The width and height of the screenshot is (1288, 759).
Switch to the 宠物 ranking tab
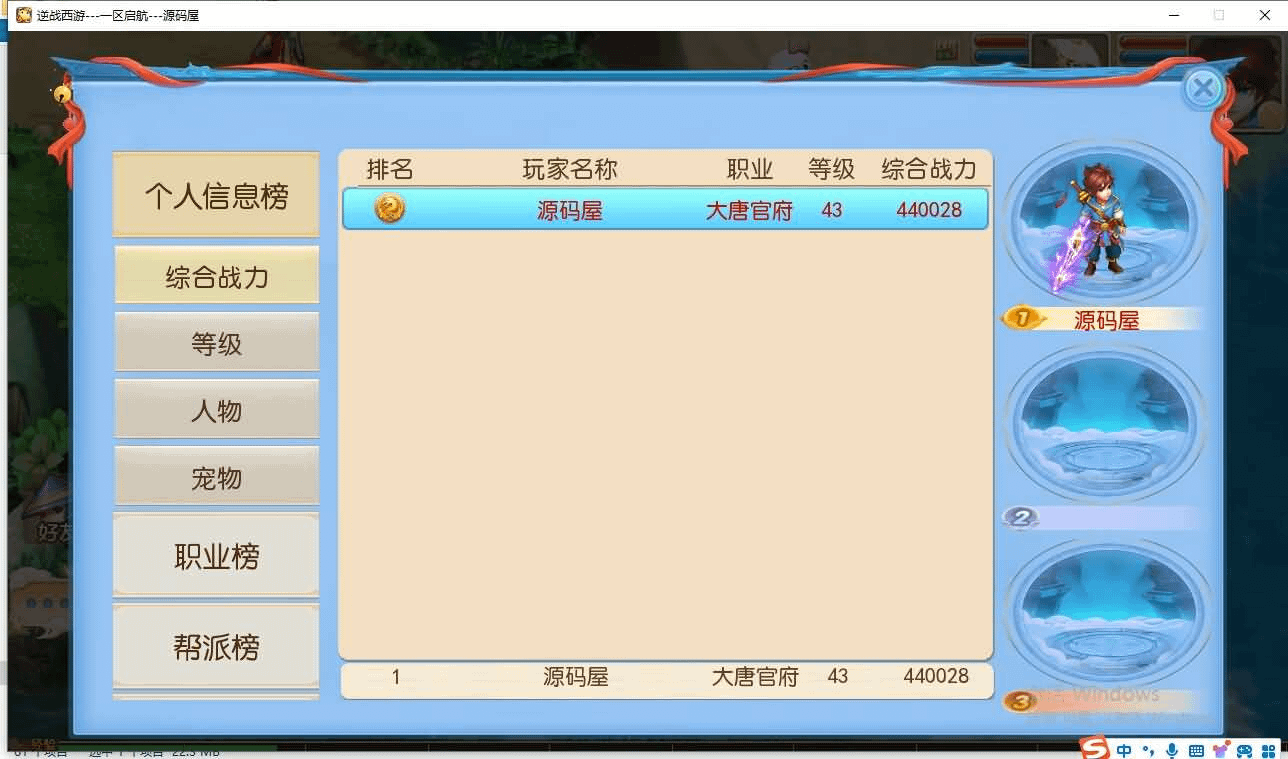coord(216,477)
